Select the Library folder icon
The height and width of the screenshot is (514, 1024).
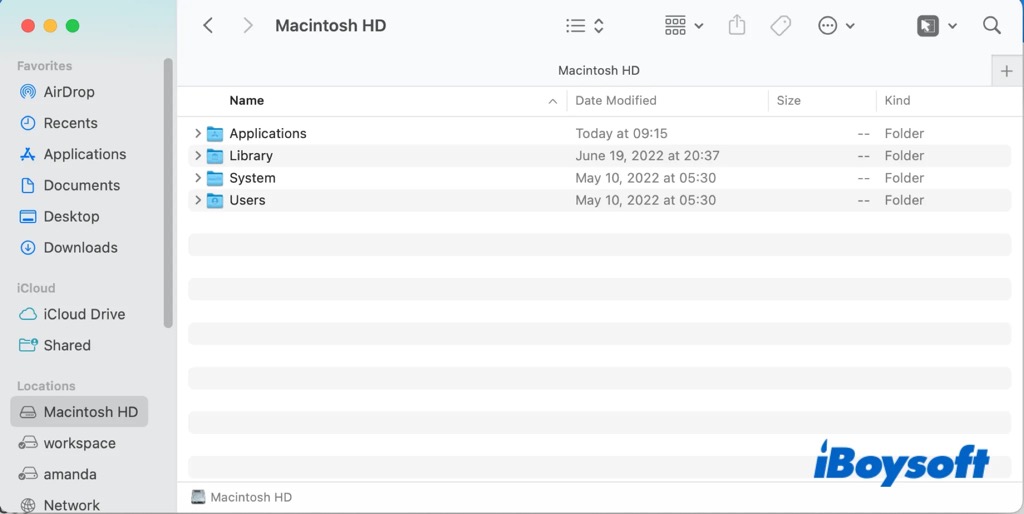tap(215, 156)
